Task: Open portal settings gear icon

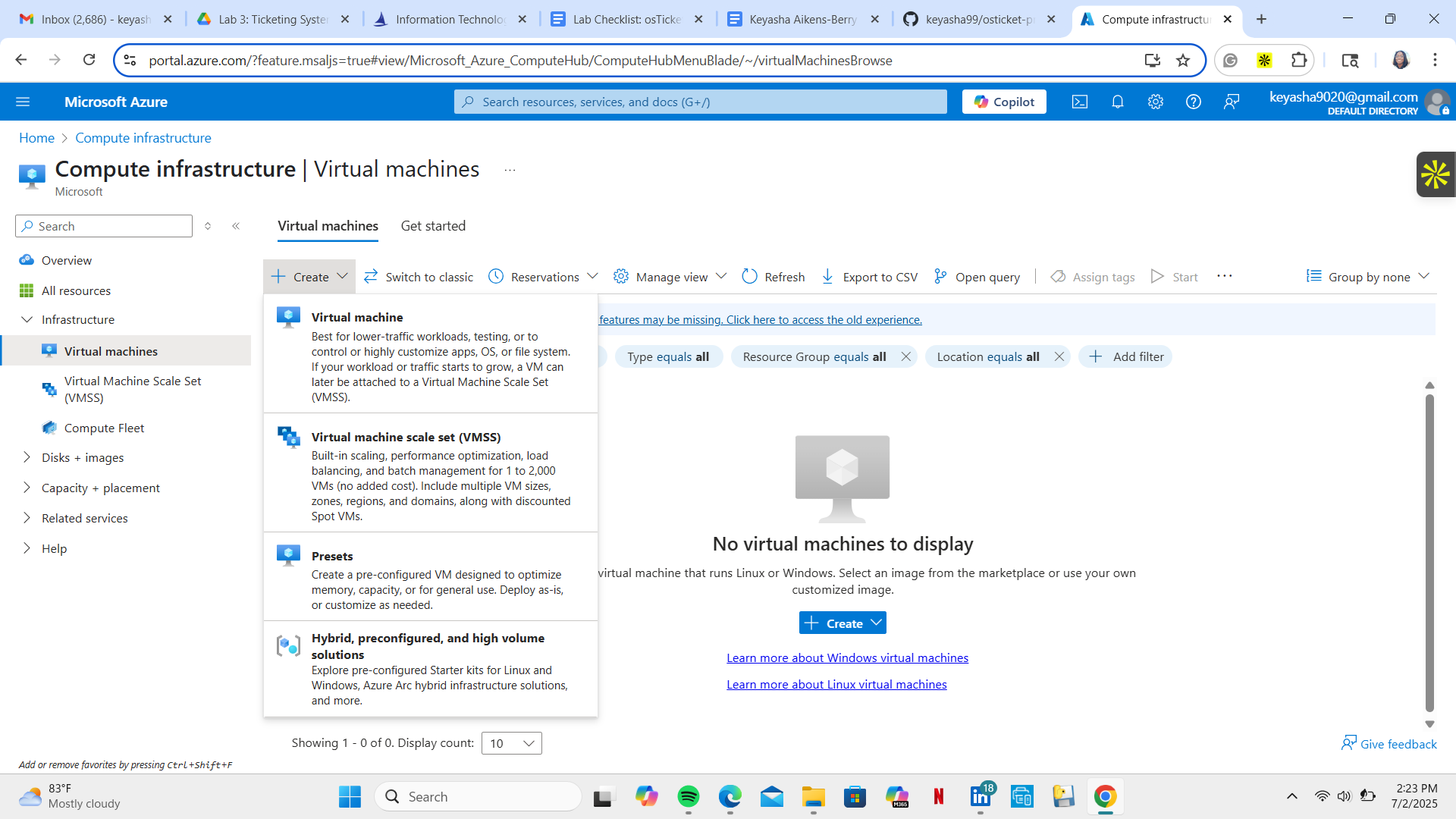Action: (1156, 102)
